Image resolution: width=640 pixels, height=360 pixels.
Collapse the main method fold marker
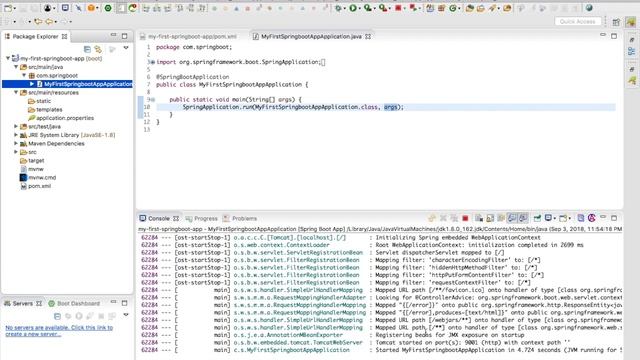153,100
